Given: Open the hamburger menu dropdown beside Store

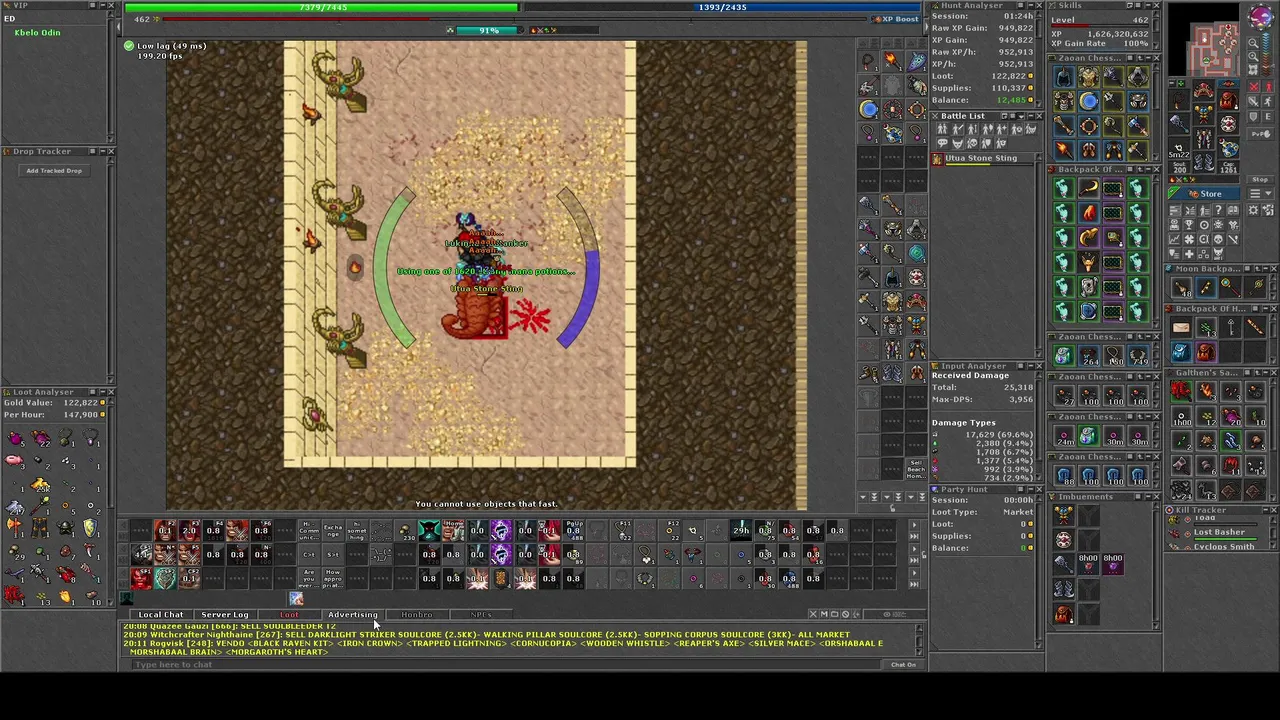Looking at the screenshot, I should [1260, 193].
